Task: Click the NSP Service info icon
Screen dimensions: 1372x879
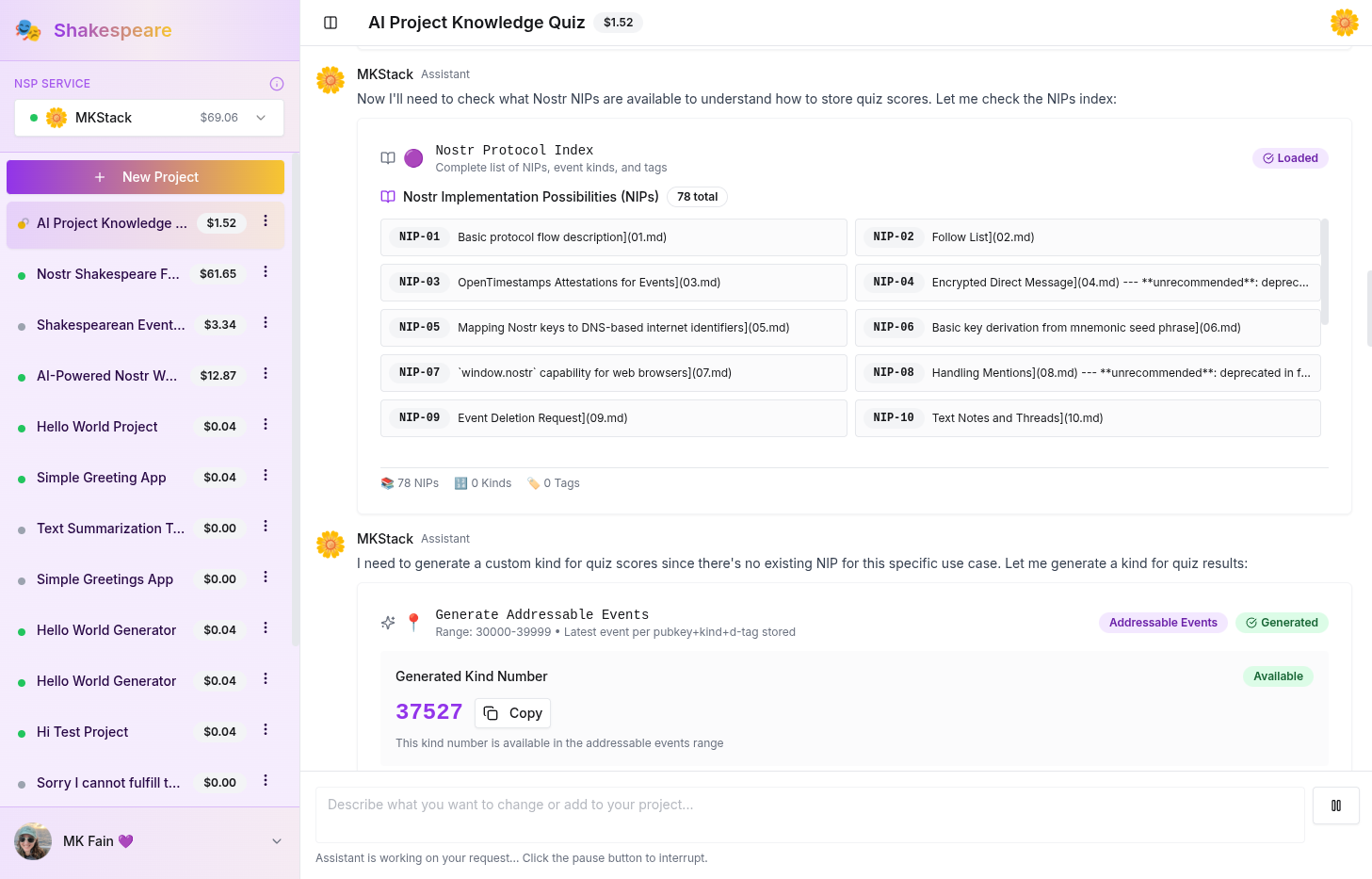Action: point(277,84)
